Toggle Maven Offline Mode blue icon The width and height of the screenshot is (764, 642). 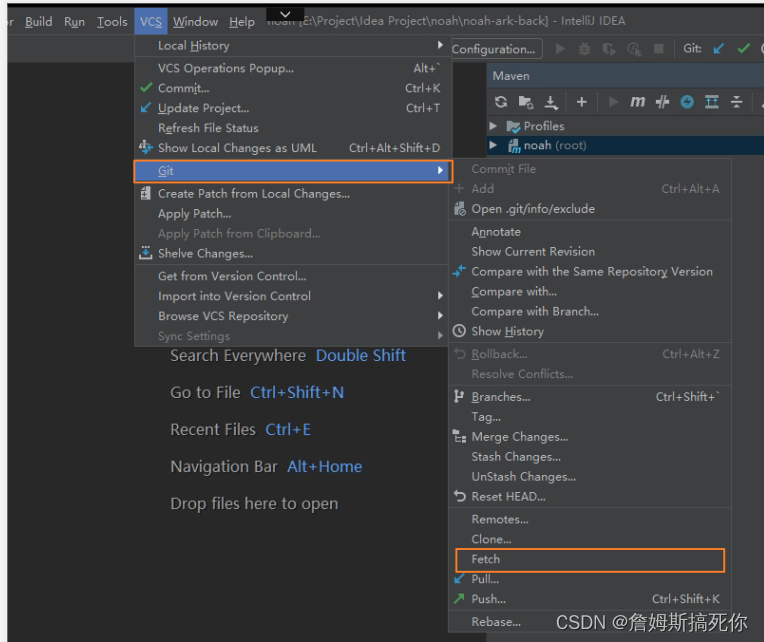pos(687,102)
